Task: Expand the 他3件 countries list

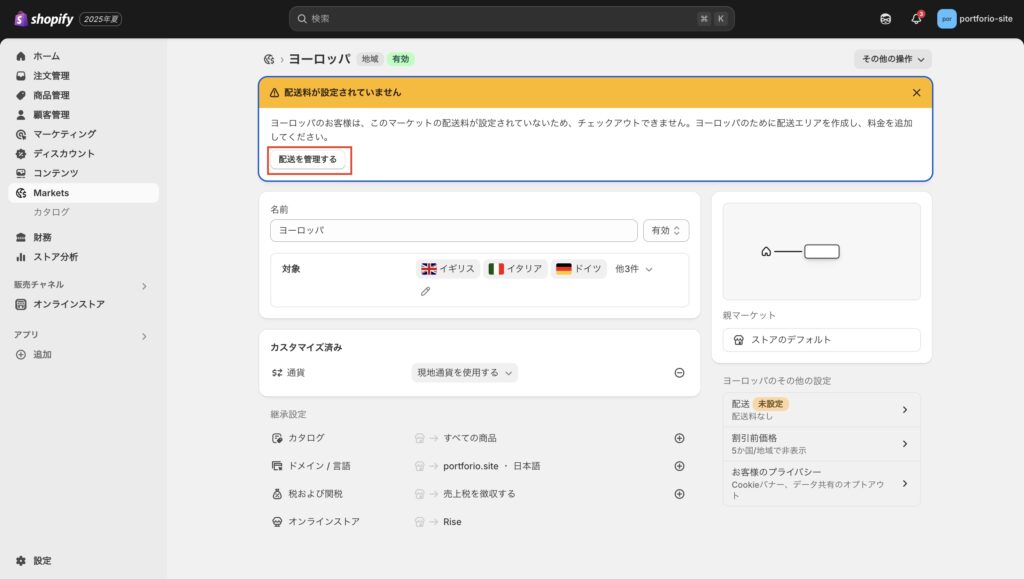Action: [634, 269]
